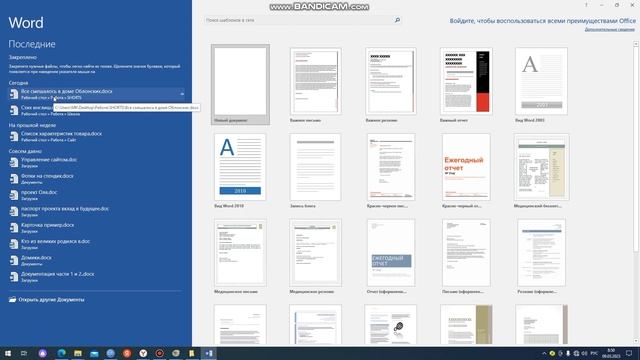Click folder icon beside Open Other Documents
640x360 pixels.
[13, 300]
